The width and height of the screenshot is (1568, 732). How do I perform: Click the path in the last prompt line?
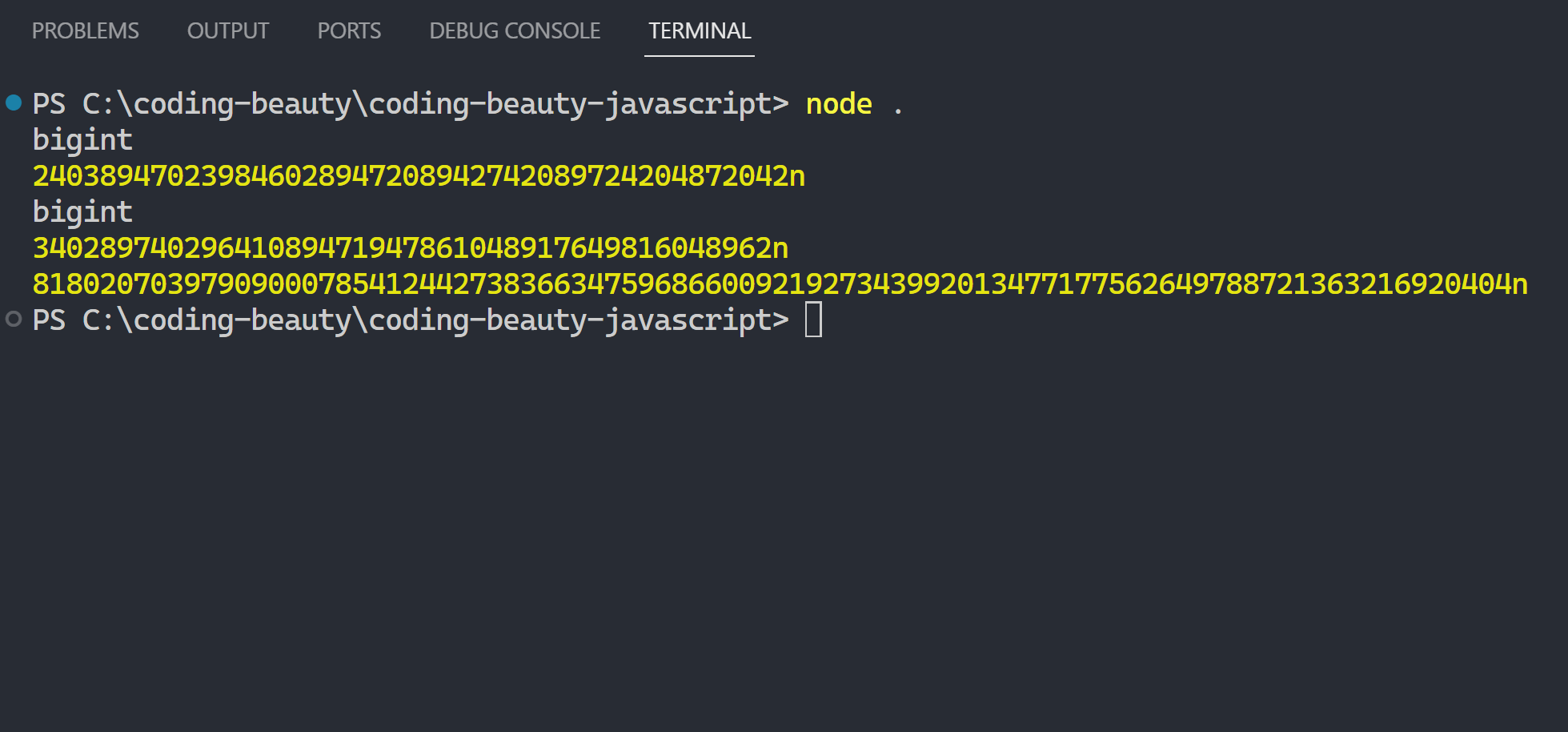(435, 320)
